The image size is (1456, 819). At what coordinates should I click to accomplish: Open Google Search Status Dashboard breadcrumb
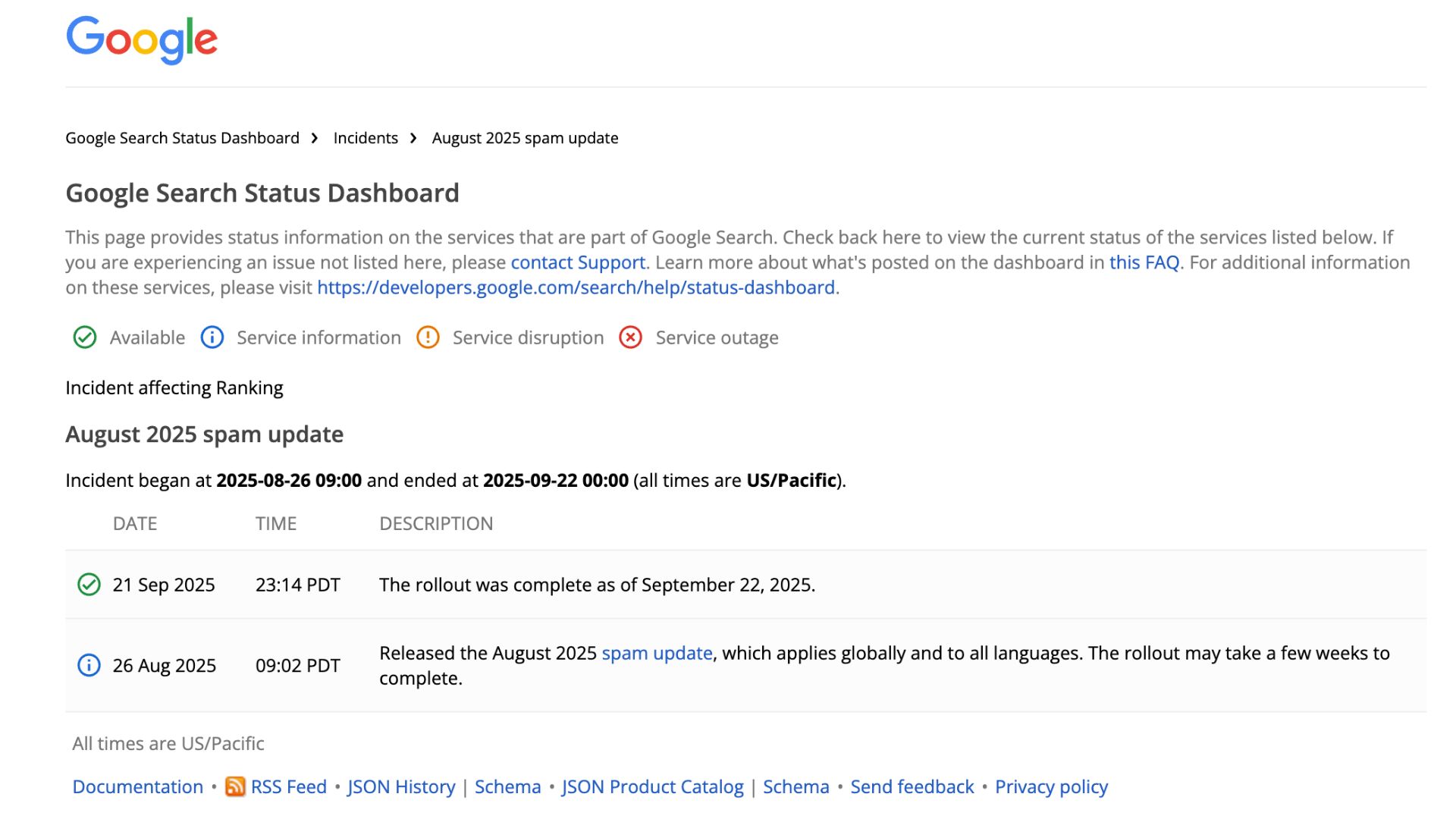click(182, 138)
